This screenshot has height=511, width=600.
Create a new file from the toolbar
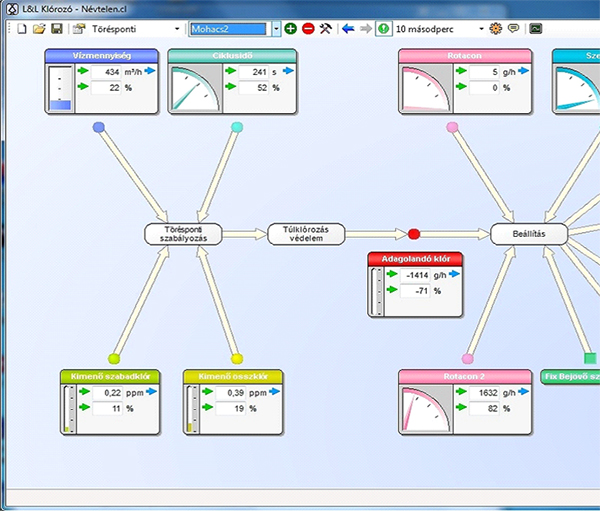(x=22, y=29)
